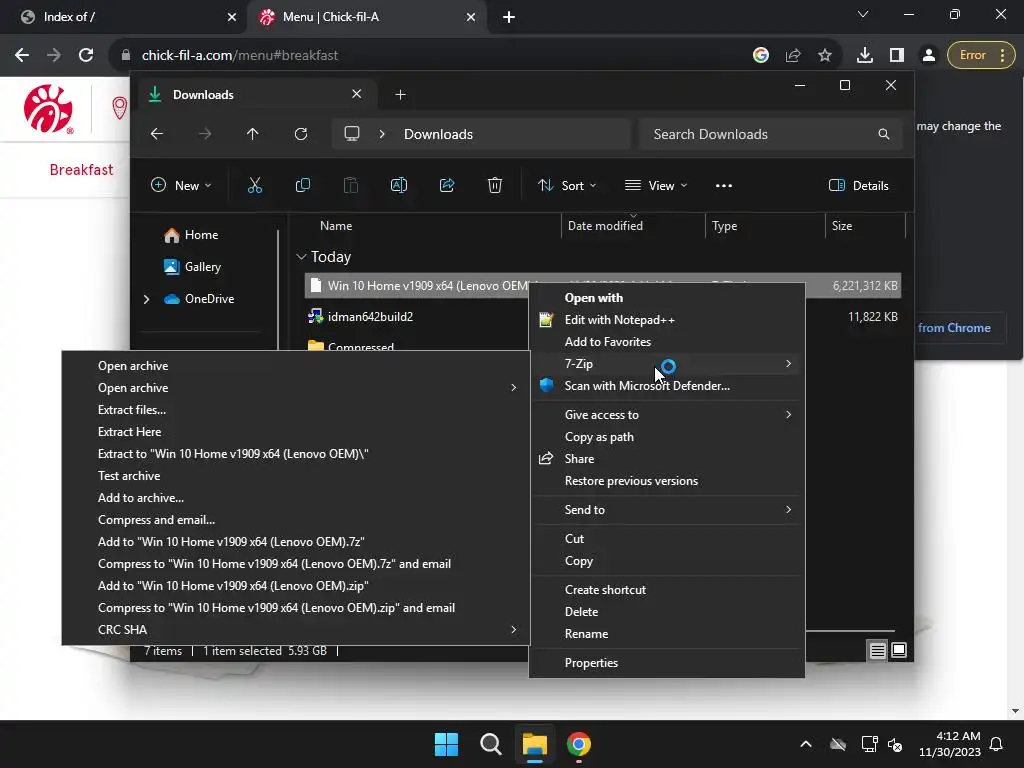Viewport: 1024px width, 768px height.
Task: Click the Error button in Chrome
Action: pos(980,55)
